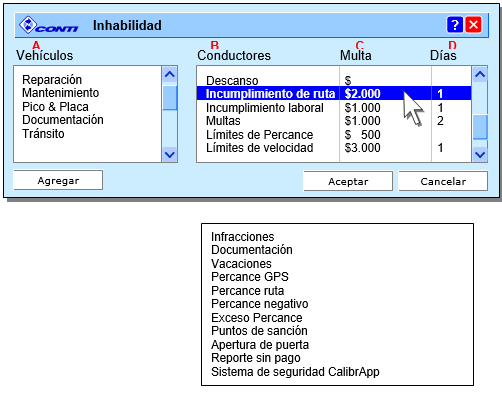Click the $ 500 fine value
The height and width of the screenshot is (395, 502).
(x=362, y=135)
